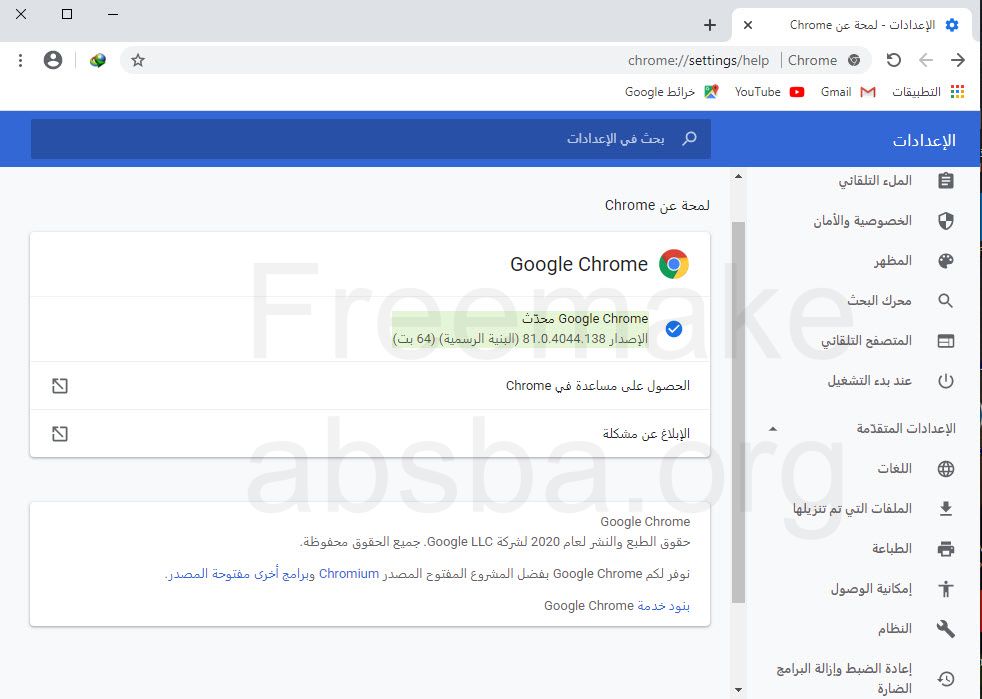982x699 pixels.
Task: Click the download icon beside الملفات التي تم تنزيلها
Action: [x=946, y=509]
